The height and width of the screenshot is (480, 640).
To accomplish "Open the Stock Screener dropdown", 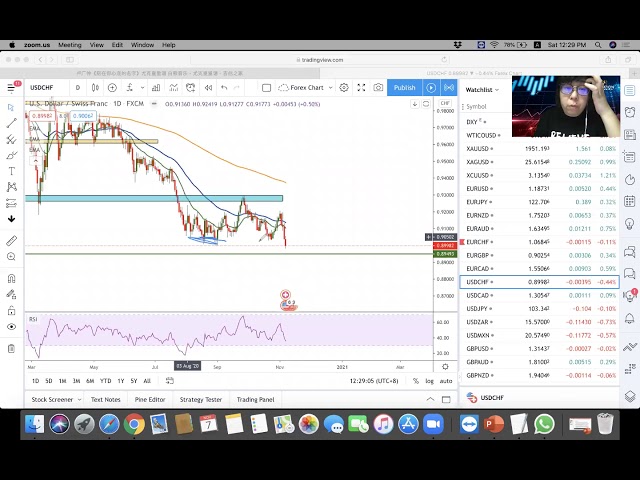I will (55, 399).
